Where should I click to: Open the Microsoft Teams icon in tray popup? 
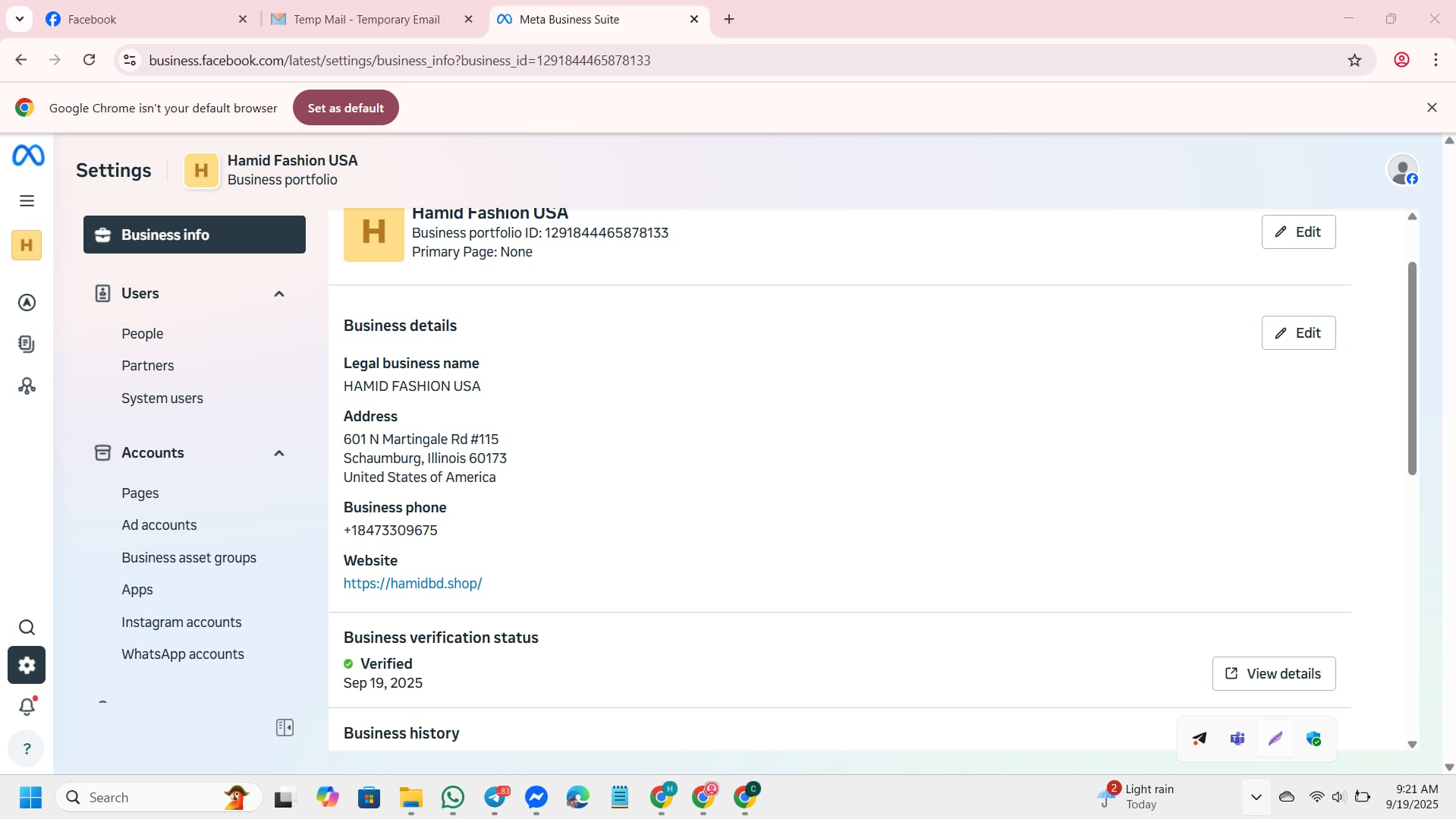click(1237, 739)
